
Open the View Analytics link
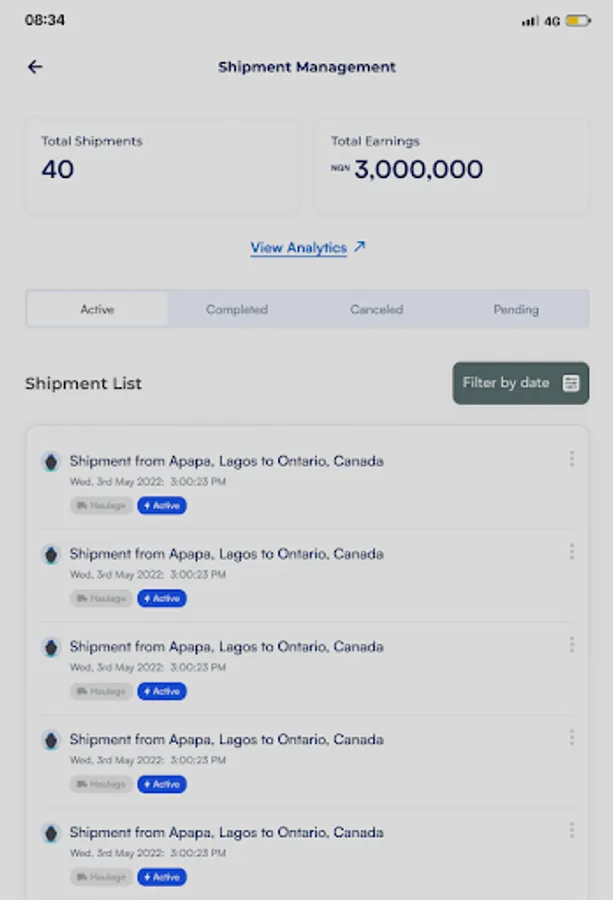298,248
